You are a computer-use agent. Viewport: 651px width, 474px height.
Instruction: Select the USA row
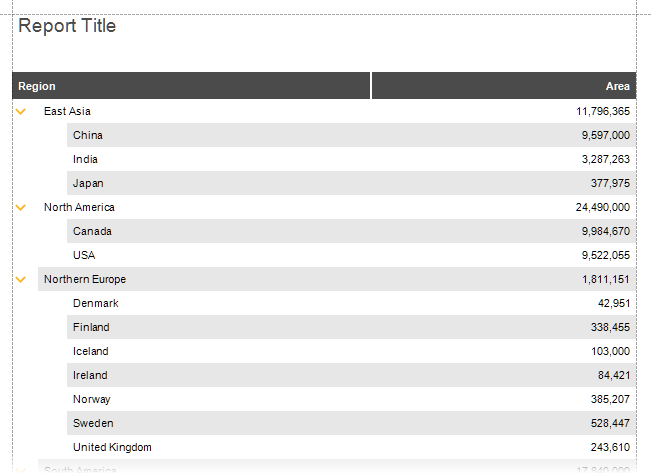pyautogui.click(x=351, y=255)
